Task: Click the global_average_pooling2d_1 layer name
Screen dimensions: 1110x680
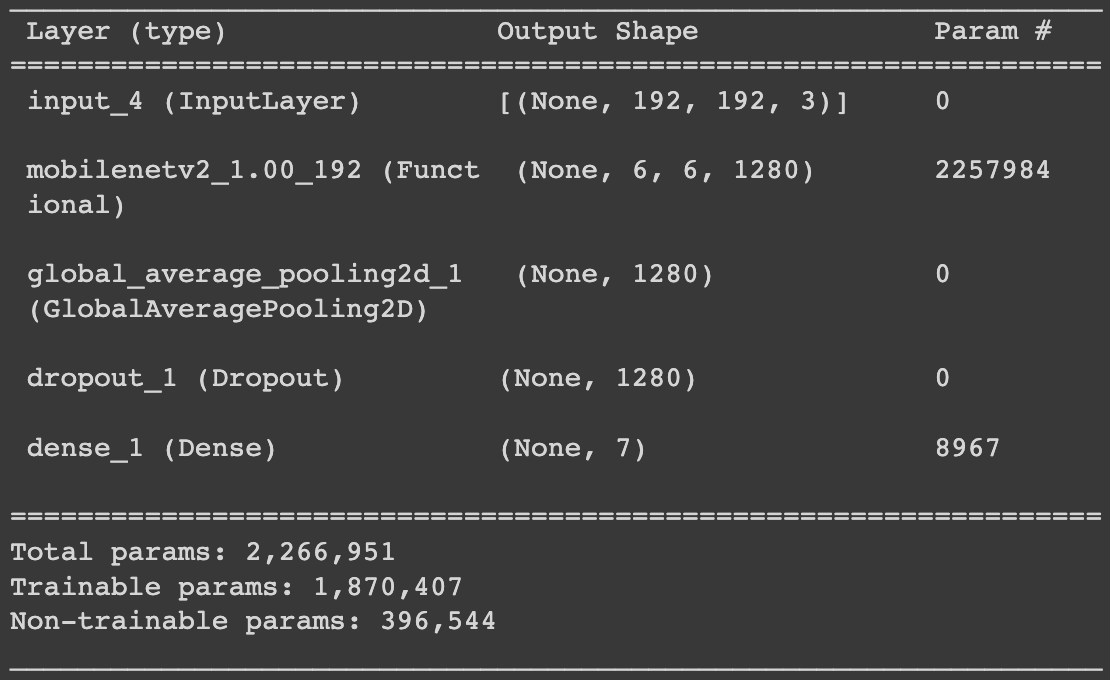Action: coord(245,274)
